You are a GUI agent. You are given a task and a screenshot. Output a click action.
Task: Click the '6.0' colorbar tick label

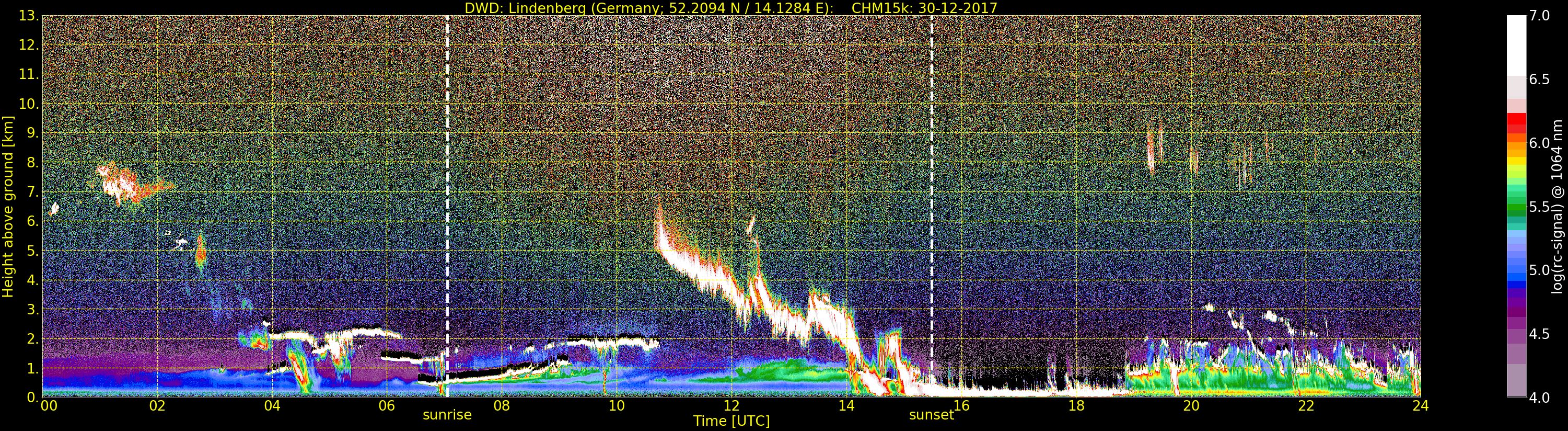click(x=1539, y=143)
